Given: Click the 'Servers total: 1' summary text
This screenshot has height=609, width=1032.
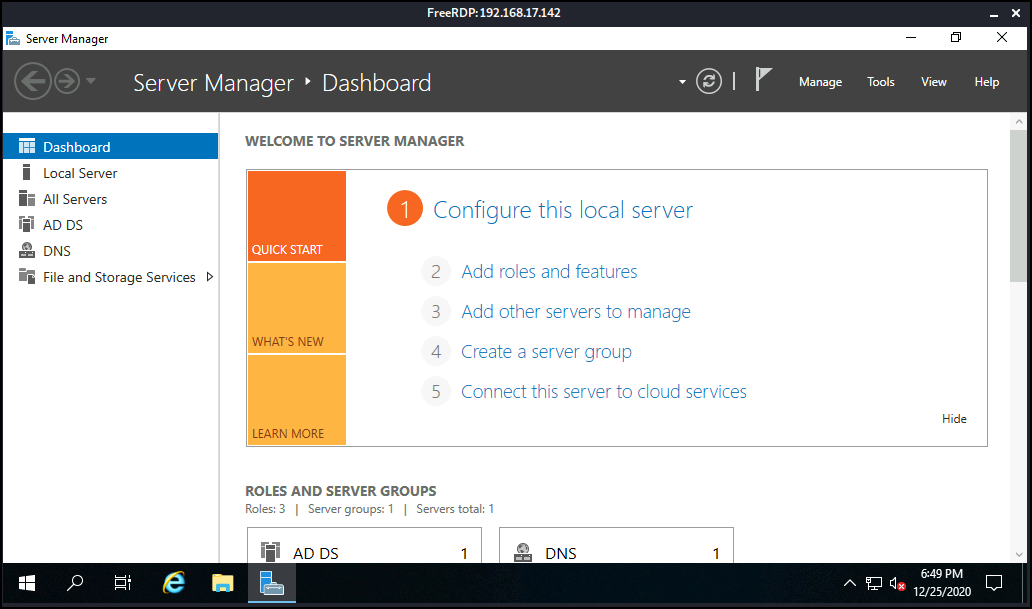Looking at the screenshot, I should click(x=455, y=509).
